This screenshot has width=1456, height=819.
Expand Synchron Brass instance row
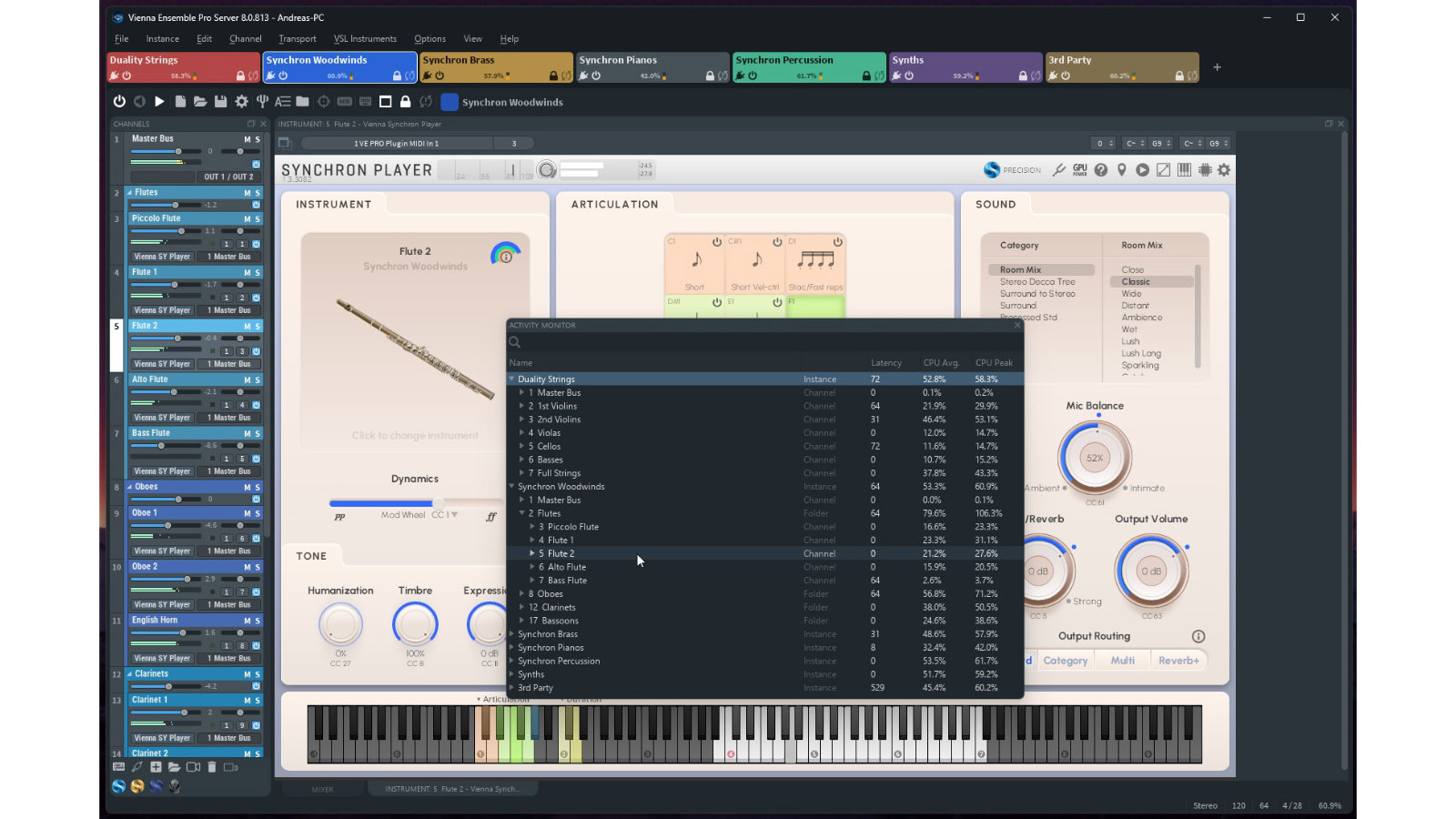(511, 634)
